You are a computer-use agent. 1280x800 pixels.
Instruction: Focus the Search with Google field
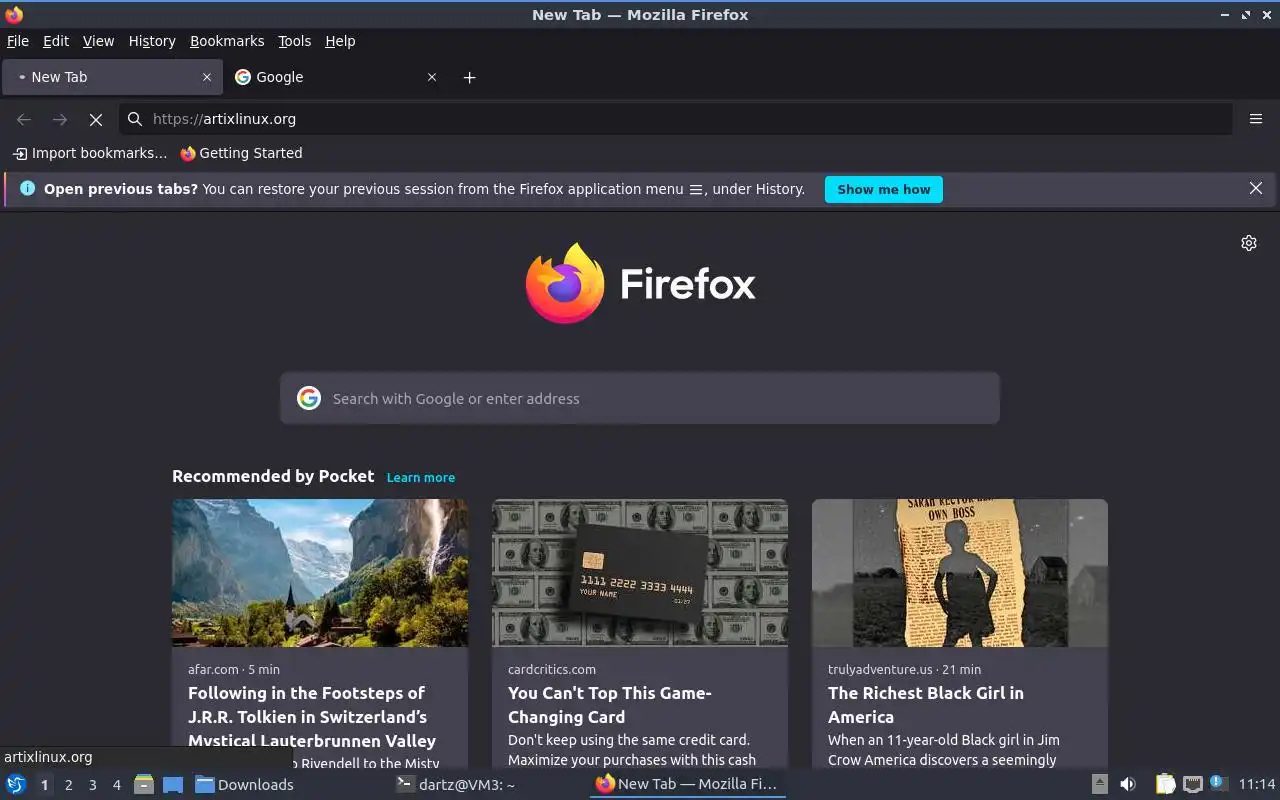(x=640, y=398)
